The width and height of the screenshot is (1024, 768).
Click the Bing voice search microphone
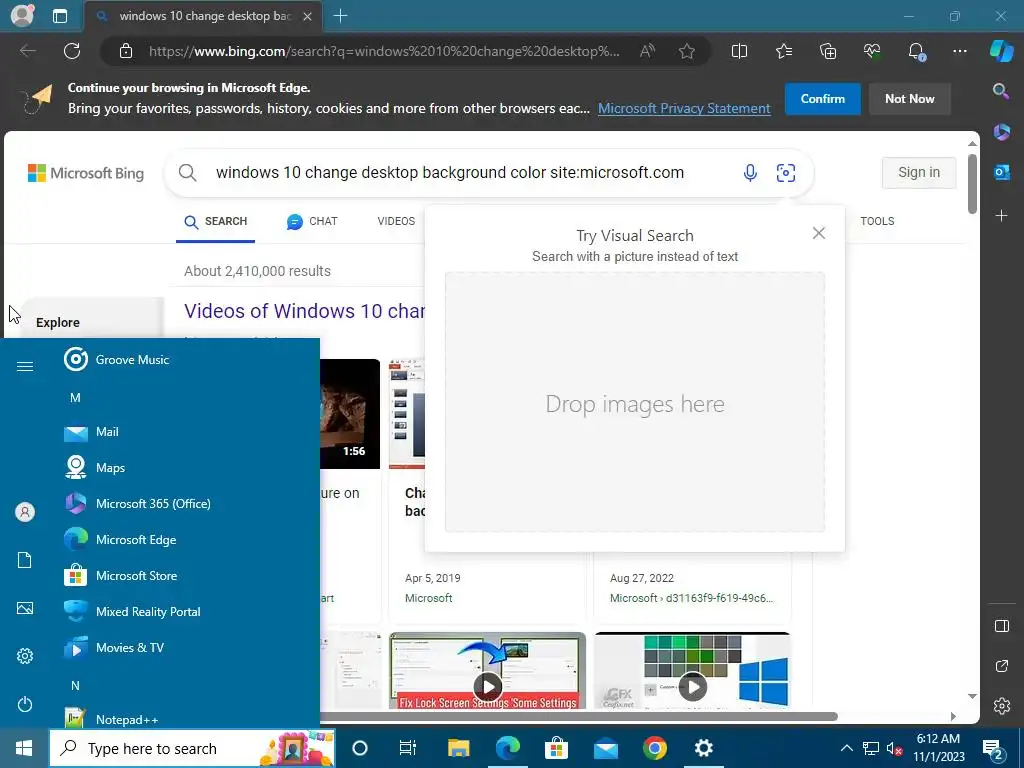point(750,172)
